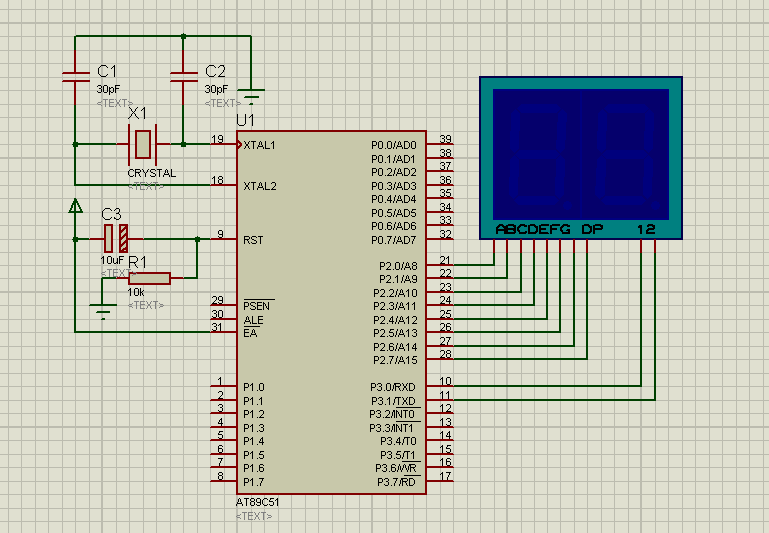
Task: Click the P1.7 pin label
Action: [x=254, y=482]
